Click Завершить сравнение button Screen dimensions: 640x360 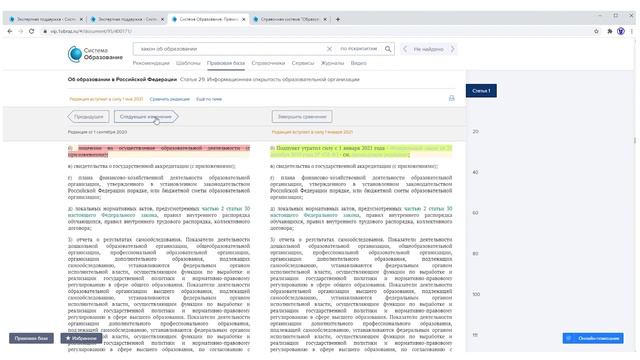[x=302, y=117]
